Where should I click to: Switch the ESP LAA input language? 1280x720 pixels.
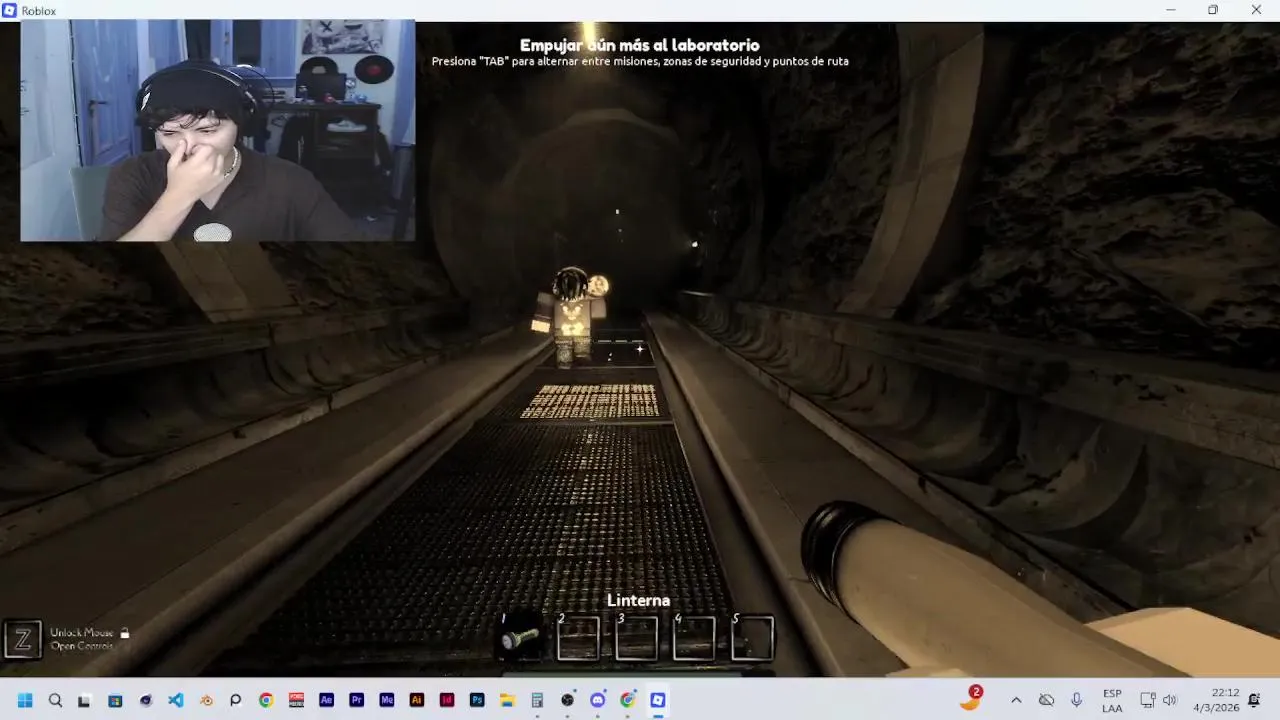1112,700
